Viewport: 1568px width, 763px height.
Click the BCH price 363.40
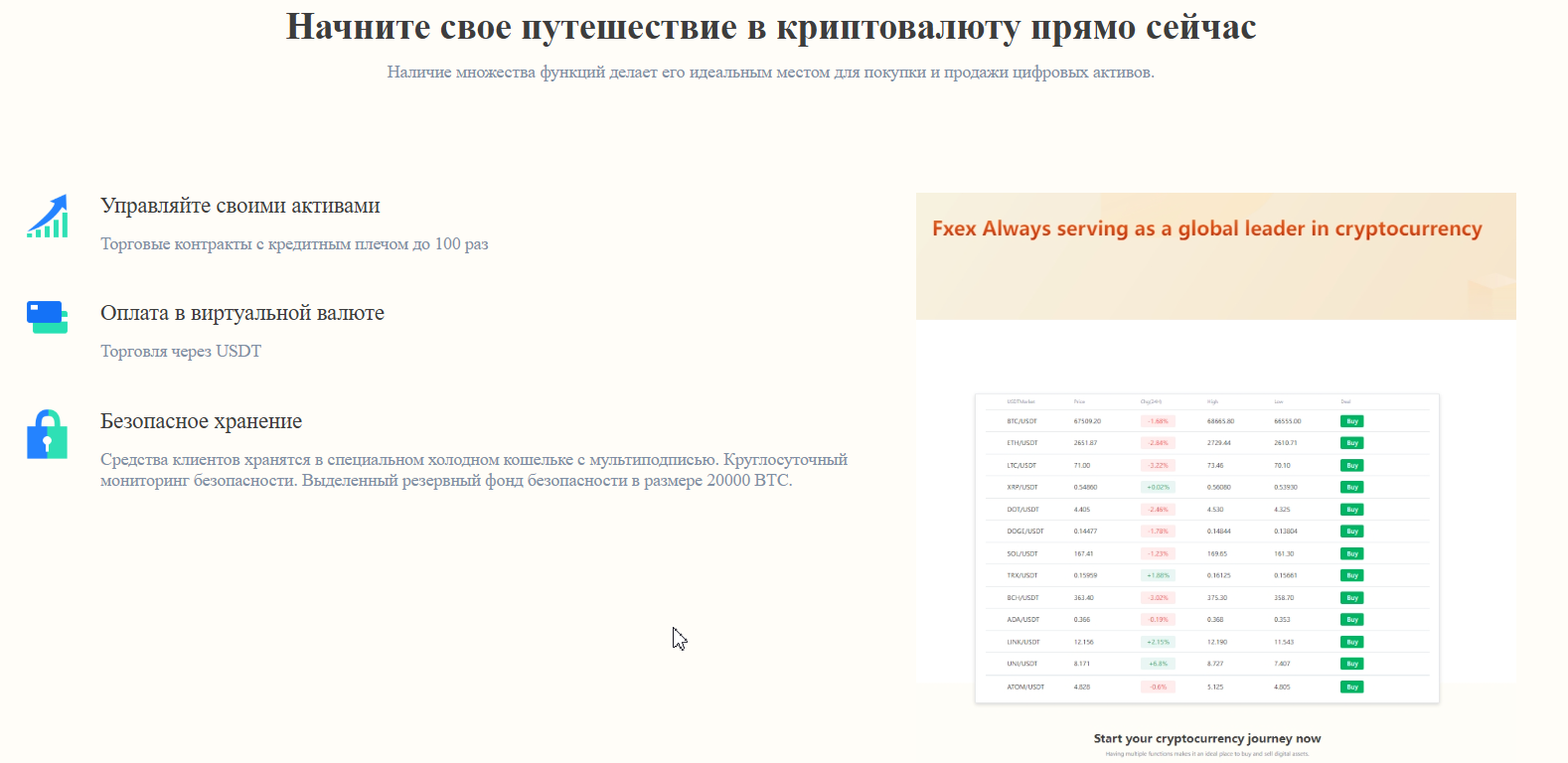[x=1083, y=598]
